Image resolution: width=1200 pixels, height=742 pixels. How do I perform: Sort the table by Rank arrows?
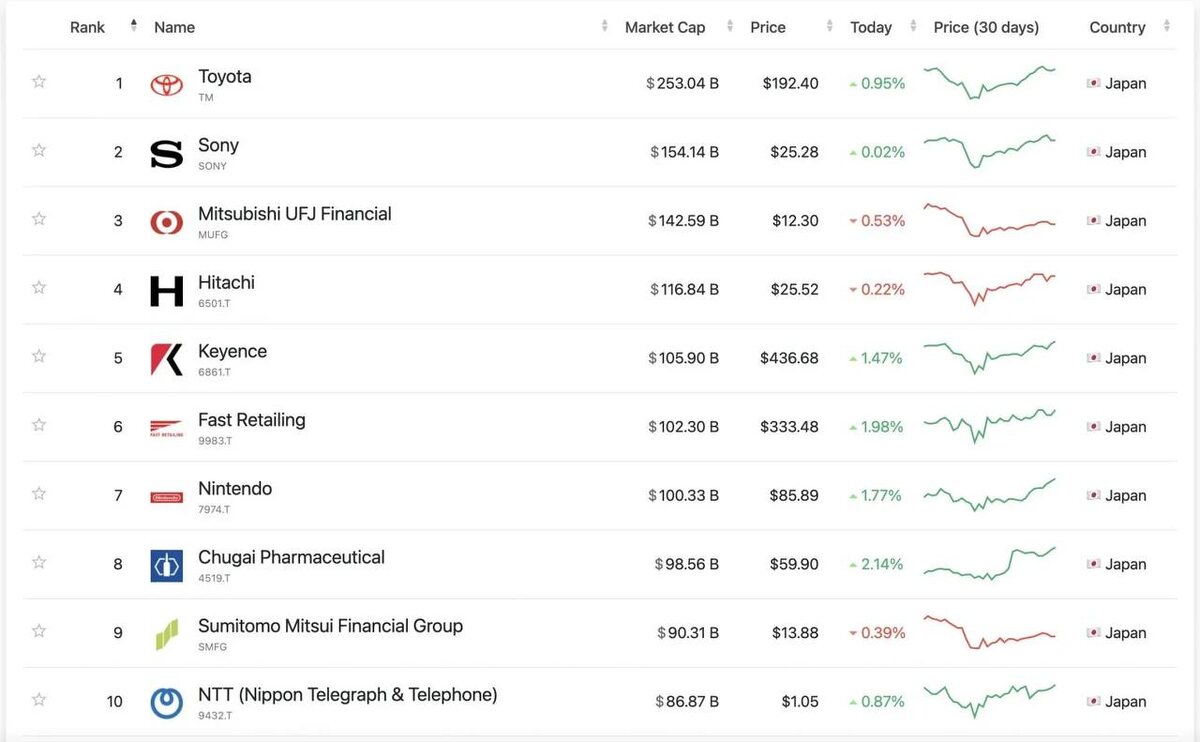(134, 27)
